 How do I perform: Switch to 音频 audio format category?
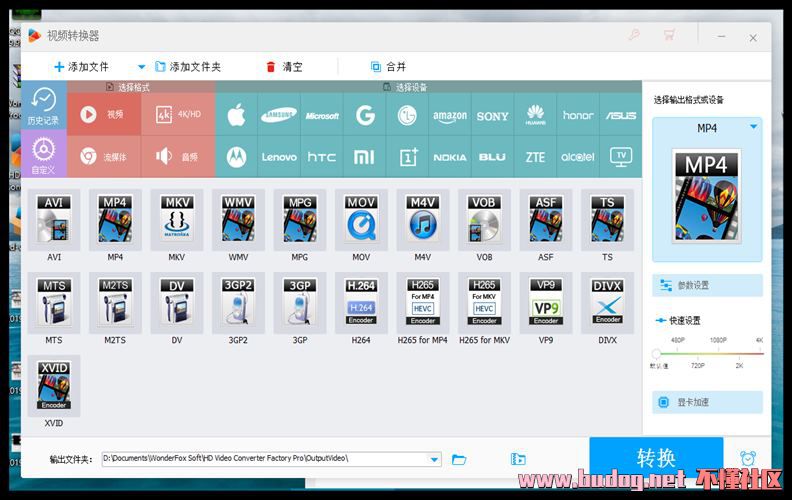[x=178, y=157]
